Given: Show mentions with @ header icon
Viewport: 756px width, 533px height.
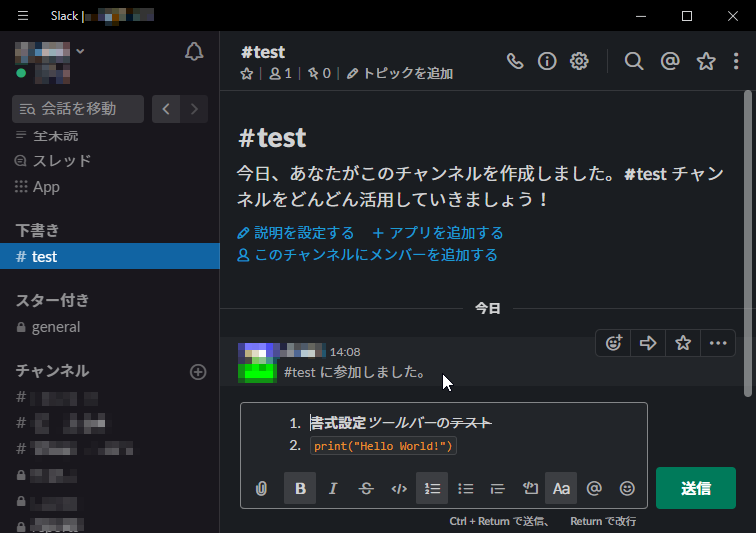Looking at the screenshot, I should point(670,61).
